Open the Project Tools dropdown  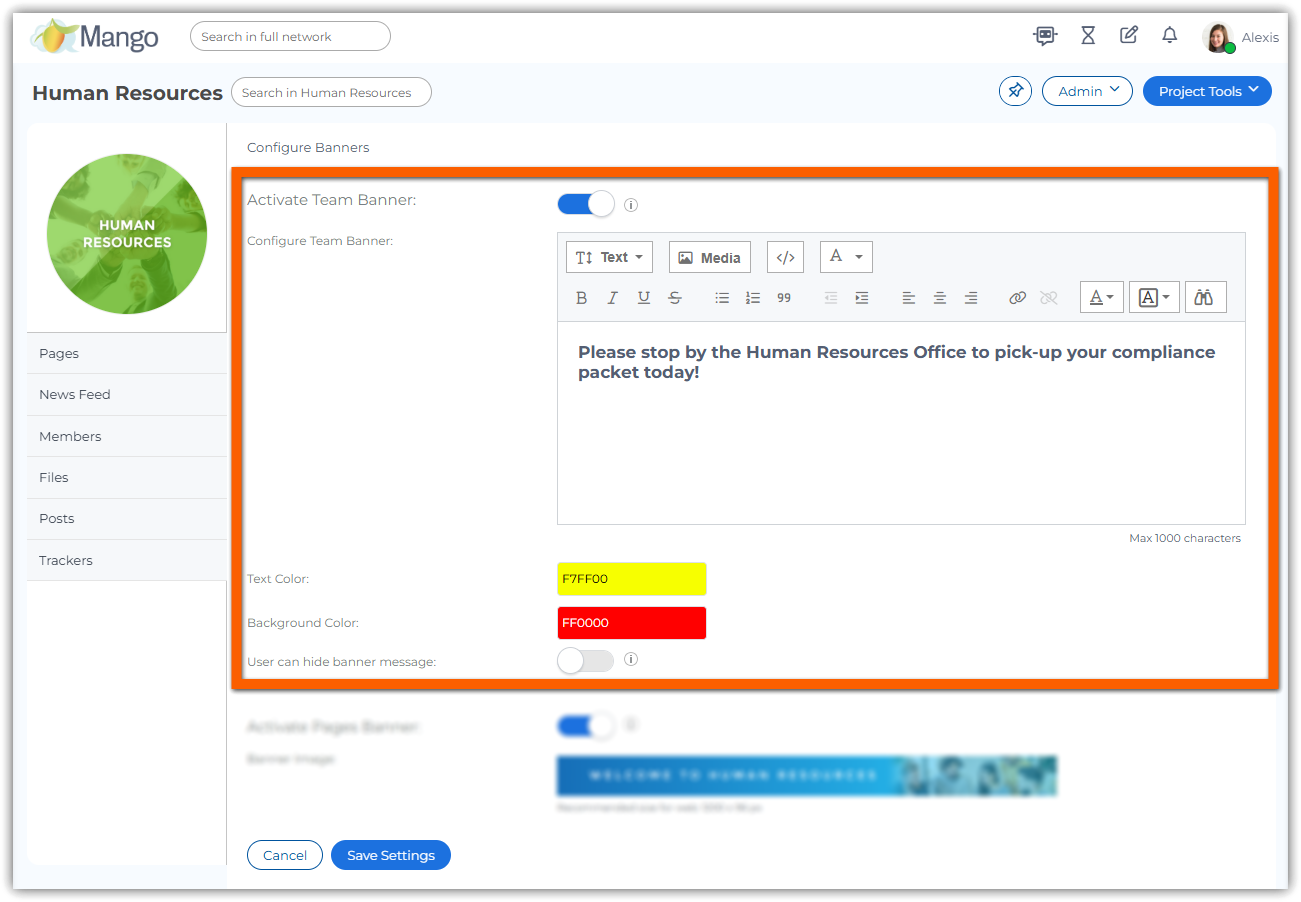(1207, 91)
